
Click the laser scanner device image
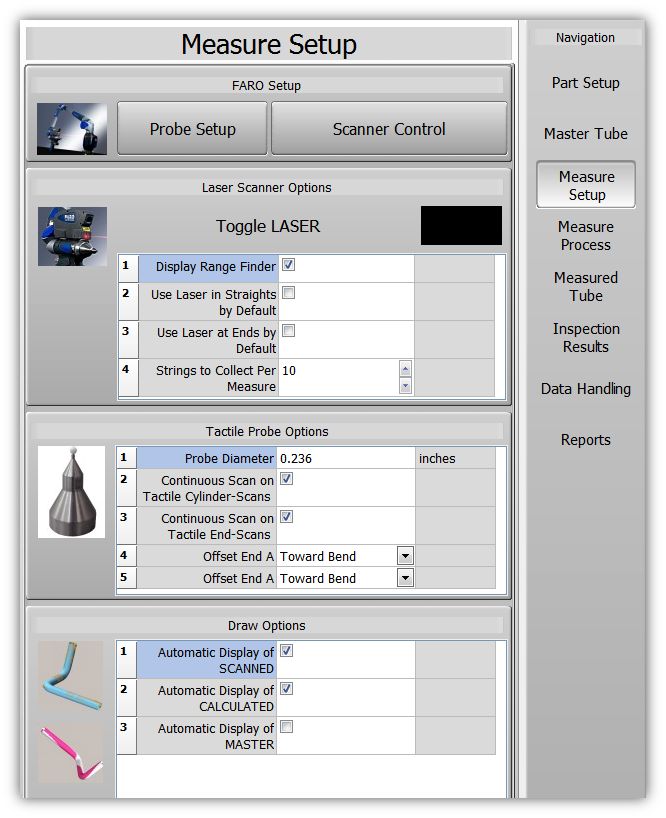point(72,237)
